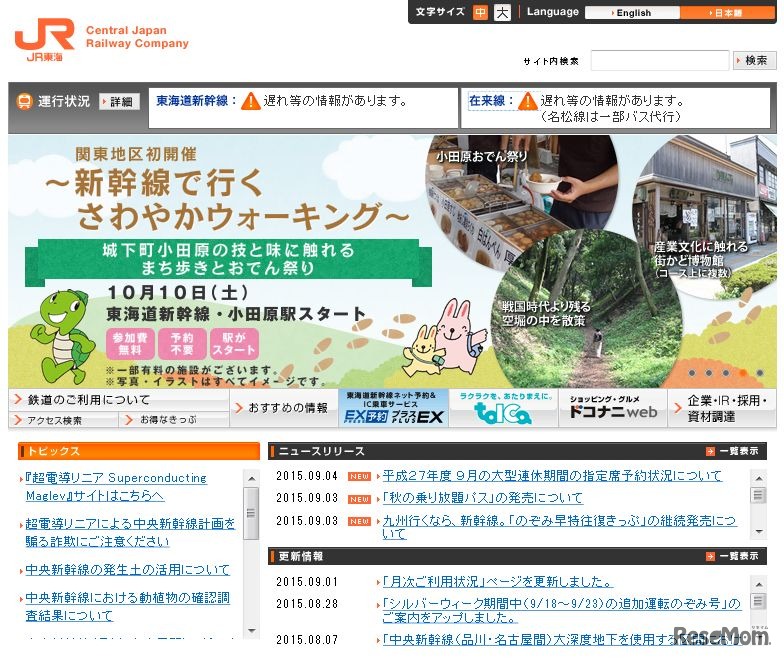784x659 pixels.
Task: Click up arrow of ニュースリリース scrollbar
Action: 758,478
